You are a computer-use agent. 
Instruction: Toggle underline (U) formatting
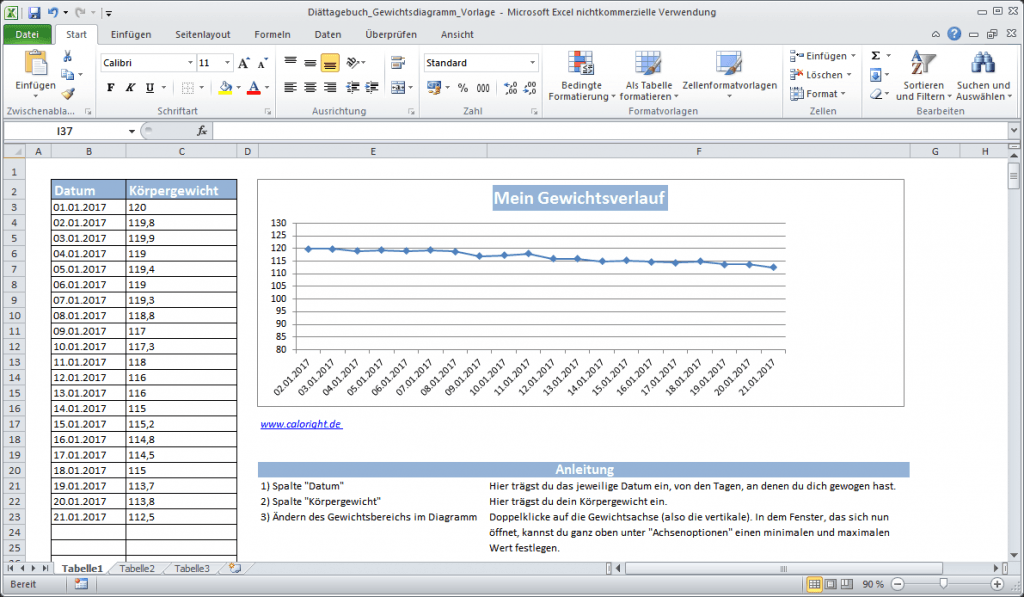pyautogui.click(x=150, y=88)
